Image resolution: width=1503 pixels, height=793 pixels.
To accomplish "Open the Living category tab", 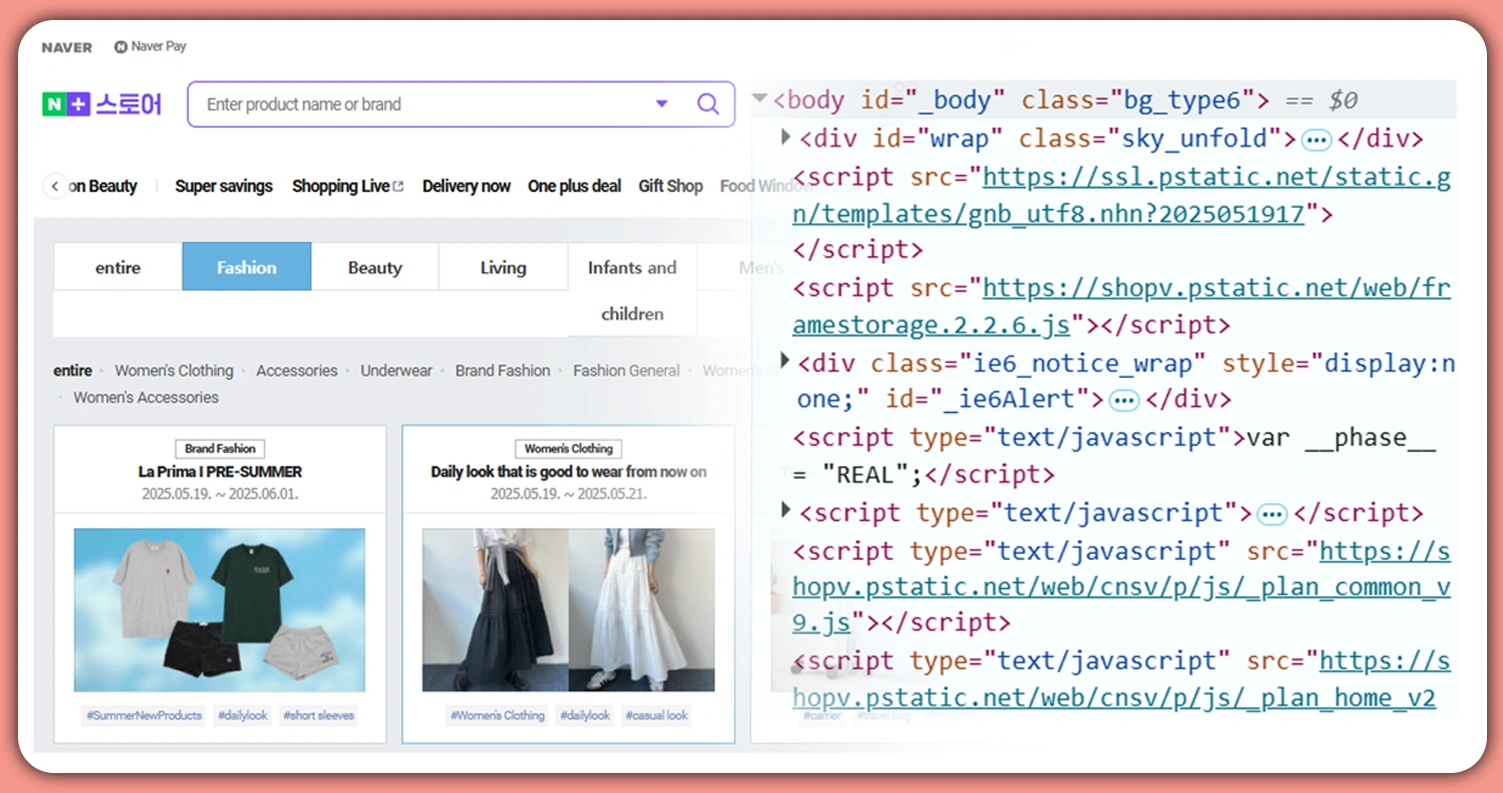I will pyautogui.click(x=502, y=267).
